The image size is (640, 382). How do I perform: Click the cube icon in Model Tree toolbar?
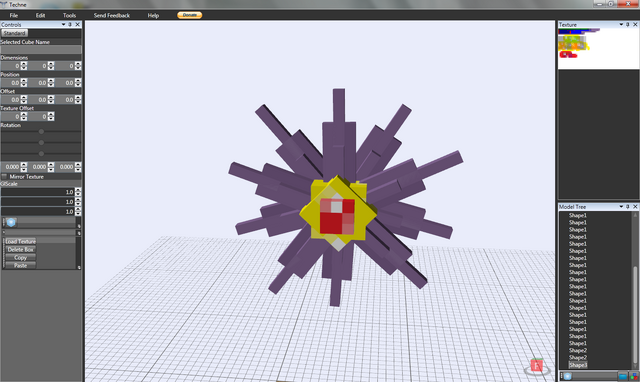(567, 376)
